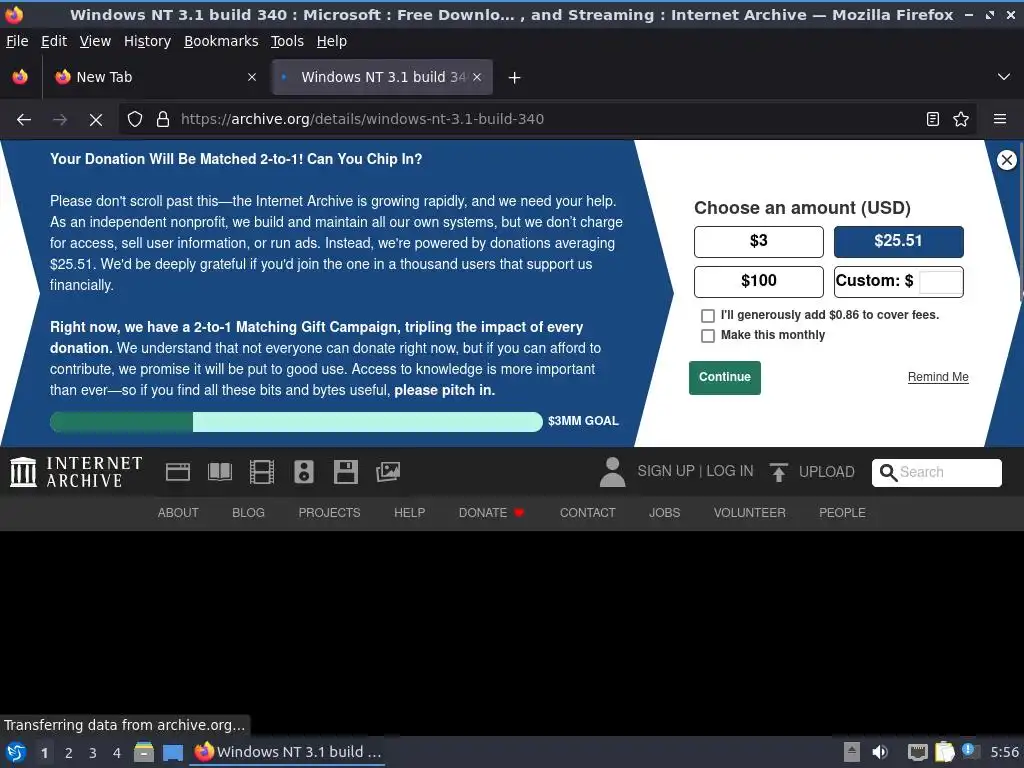The image size is (1024, 768).
Task: Open the Edit menu
Action: (54, 41)
